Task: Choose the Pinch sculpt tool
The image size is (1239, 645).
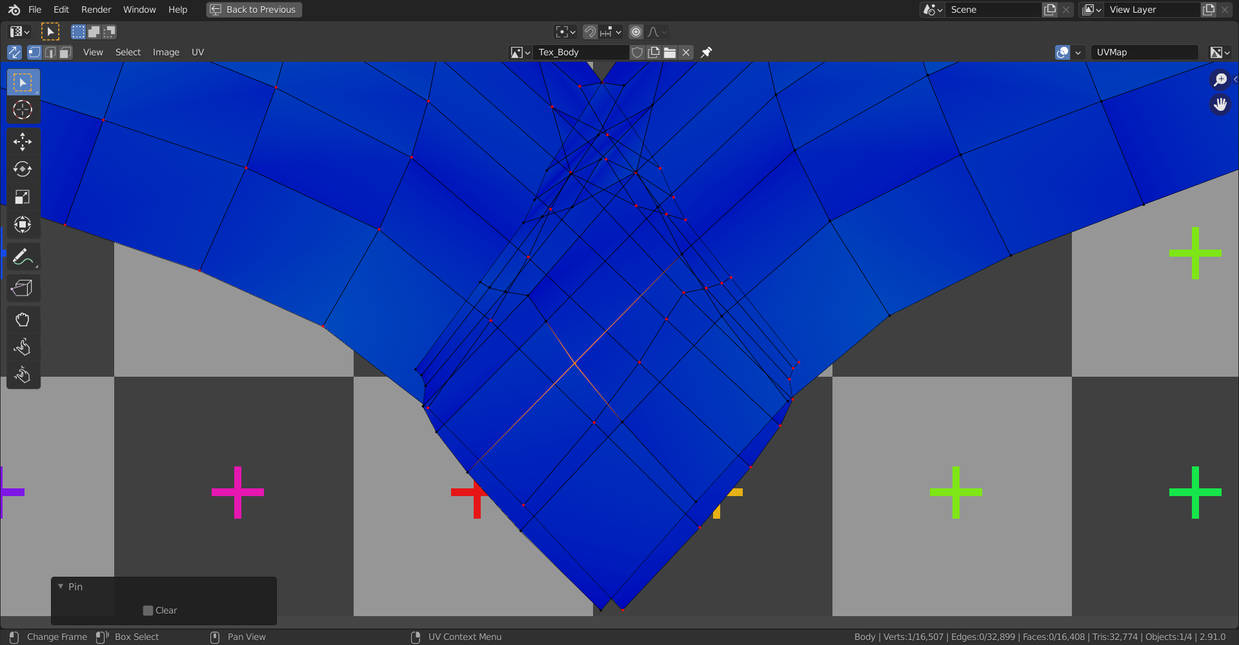Action: click(x=23, y=375)
